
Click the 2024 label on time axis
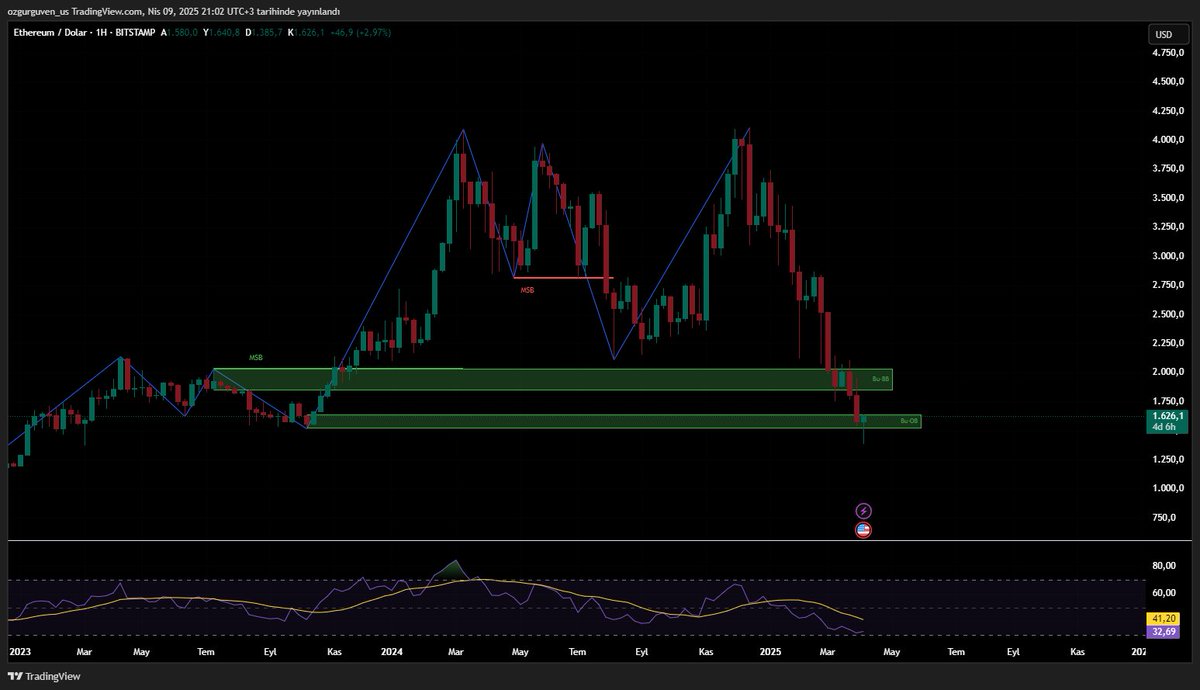tap(392, 651)
